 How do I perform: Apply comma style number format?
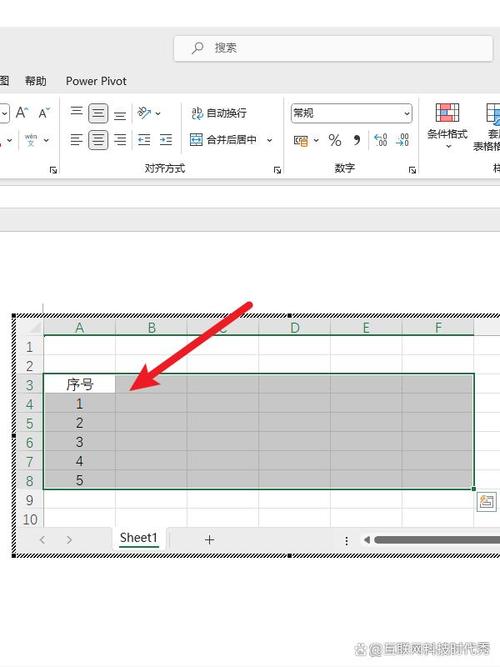click(x=357, y=140)
